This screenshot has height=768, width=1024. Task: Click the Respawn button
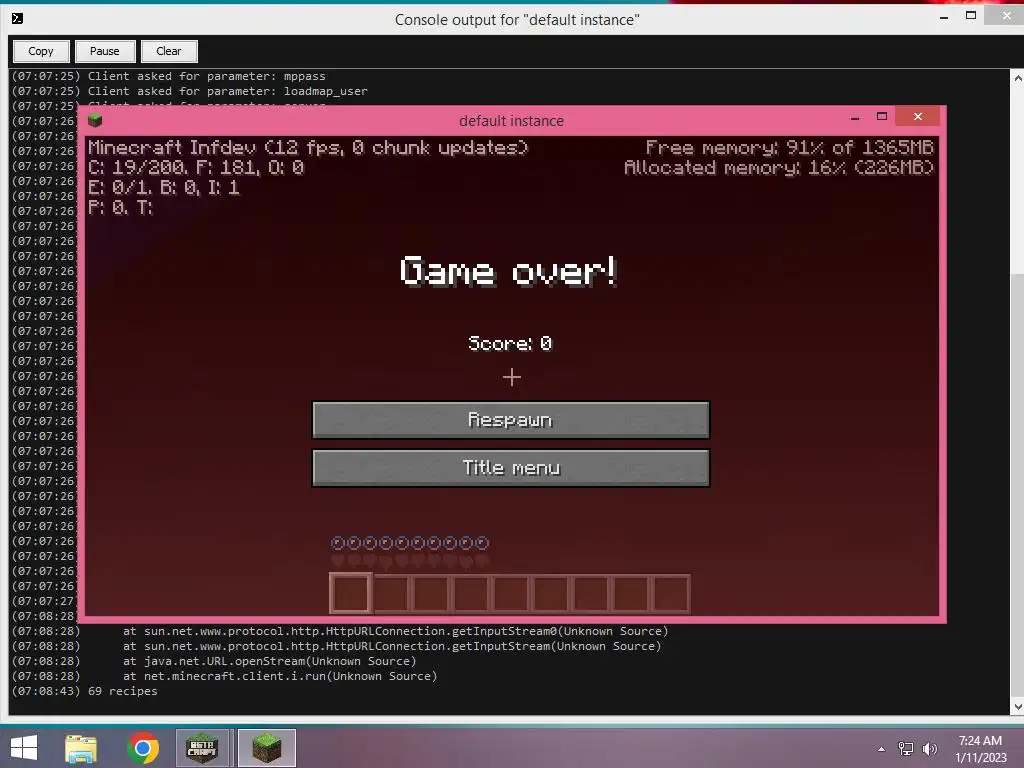(511, 420)
